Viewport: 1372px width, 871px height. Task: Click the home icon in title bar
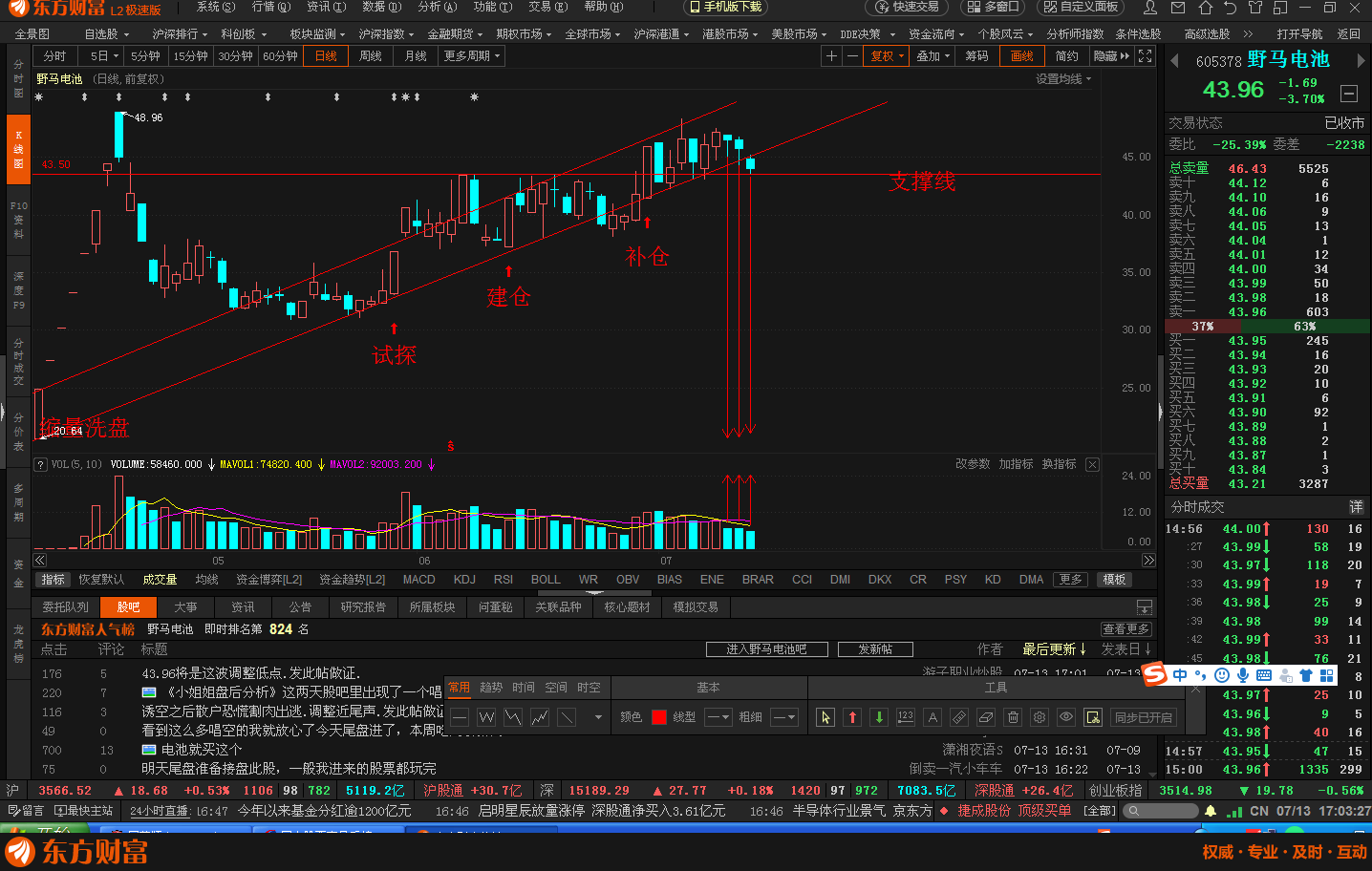point(1205,7)
